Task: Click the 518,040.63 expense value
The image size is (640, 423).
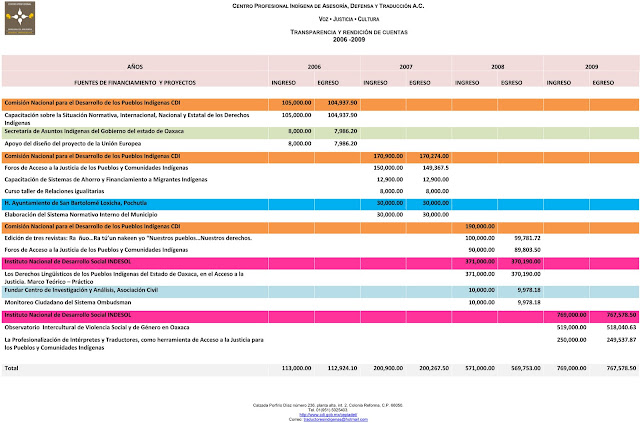Action: pyautogui.click(x=621, y=327)
